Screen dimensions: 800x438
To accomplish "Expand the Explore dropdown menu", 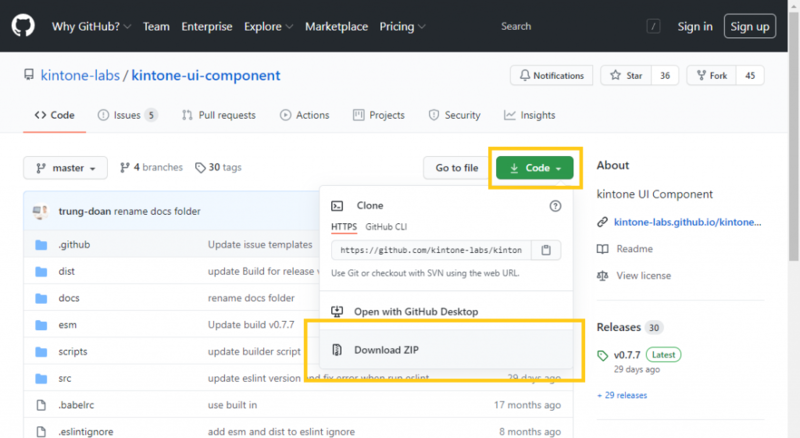I will tap(268, 27).
